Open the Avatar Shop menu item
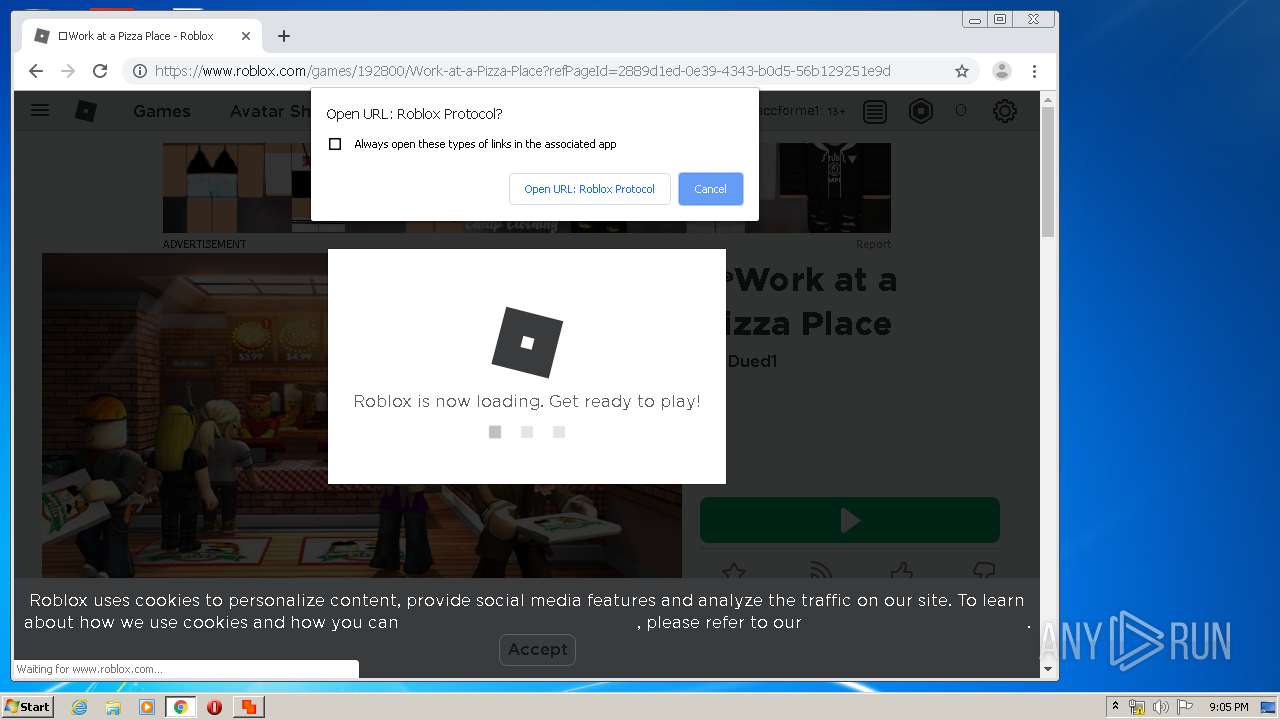Screen dimensions: 1280x720 coord(270,111)
